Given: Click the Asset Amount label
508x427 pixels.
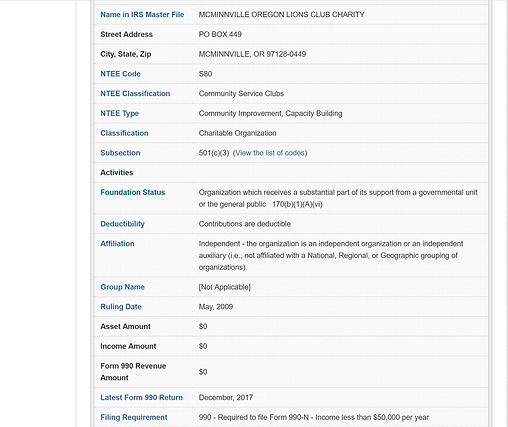Looking at the screenshot, I should [x=125, y=326].
